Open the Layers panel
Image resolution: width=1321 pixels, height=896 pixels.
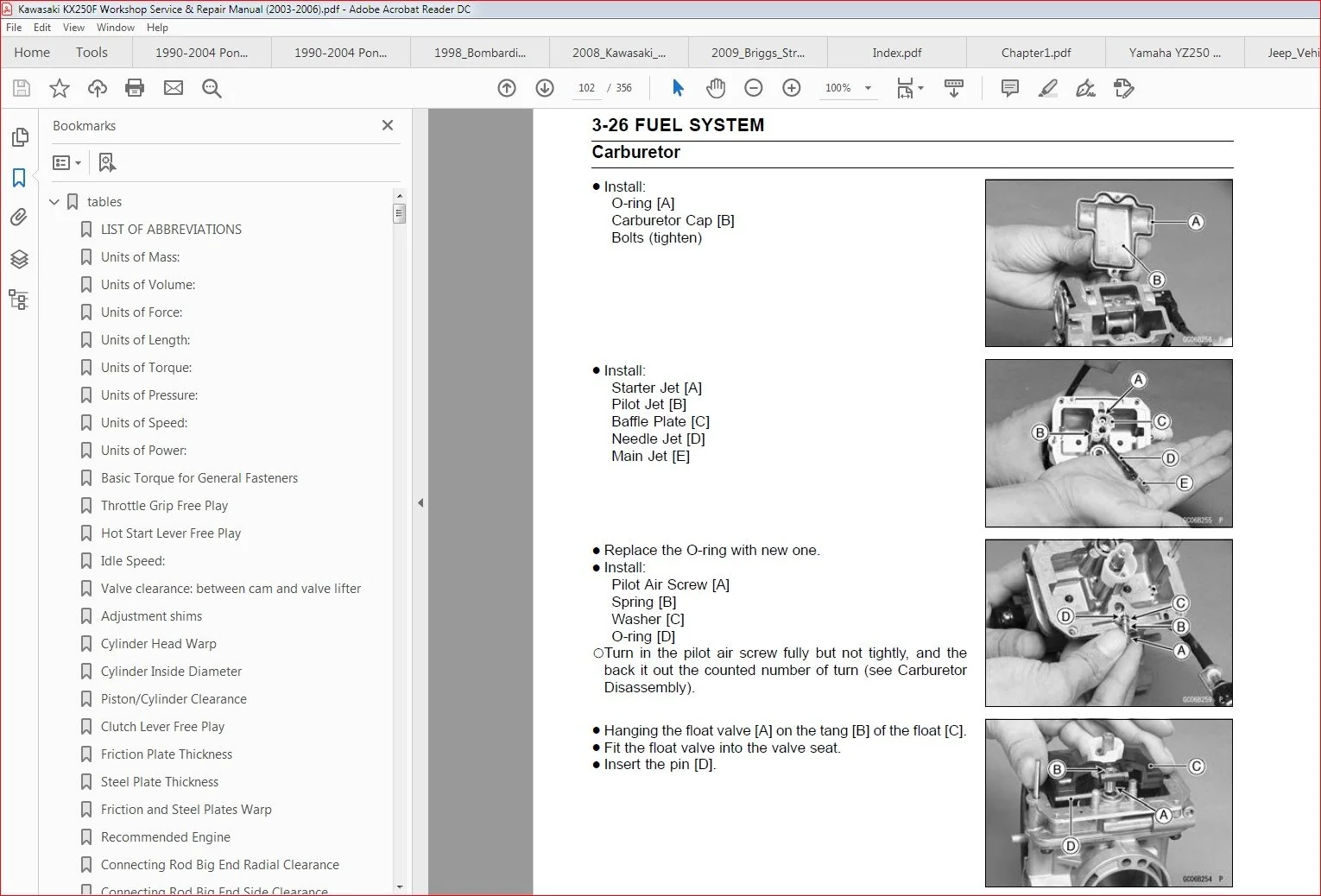point(19,259)
